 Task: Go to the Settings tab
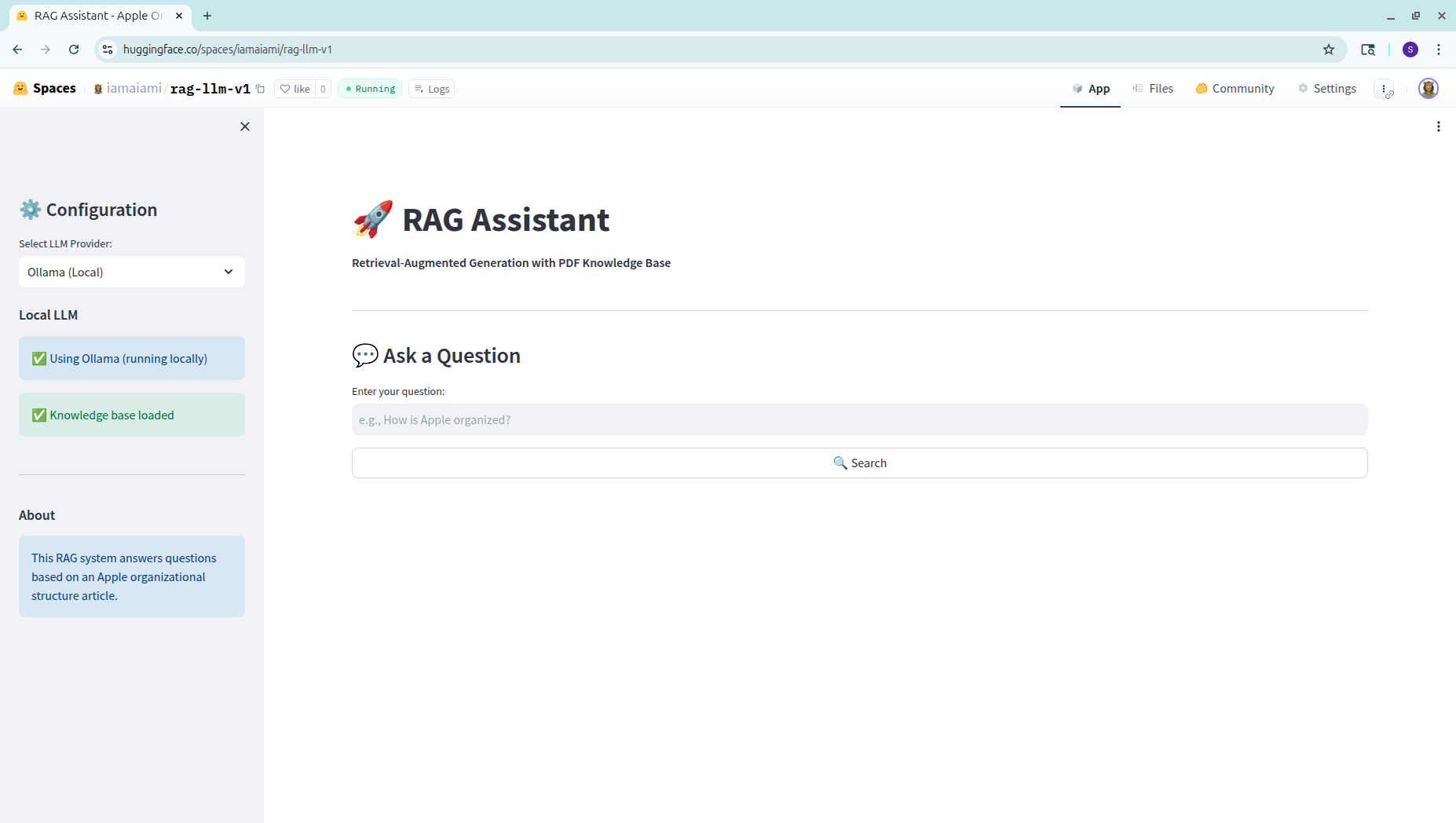1326,89
